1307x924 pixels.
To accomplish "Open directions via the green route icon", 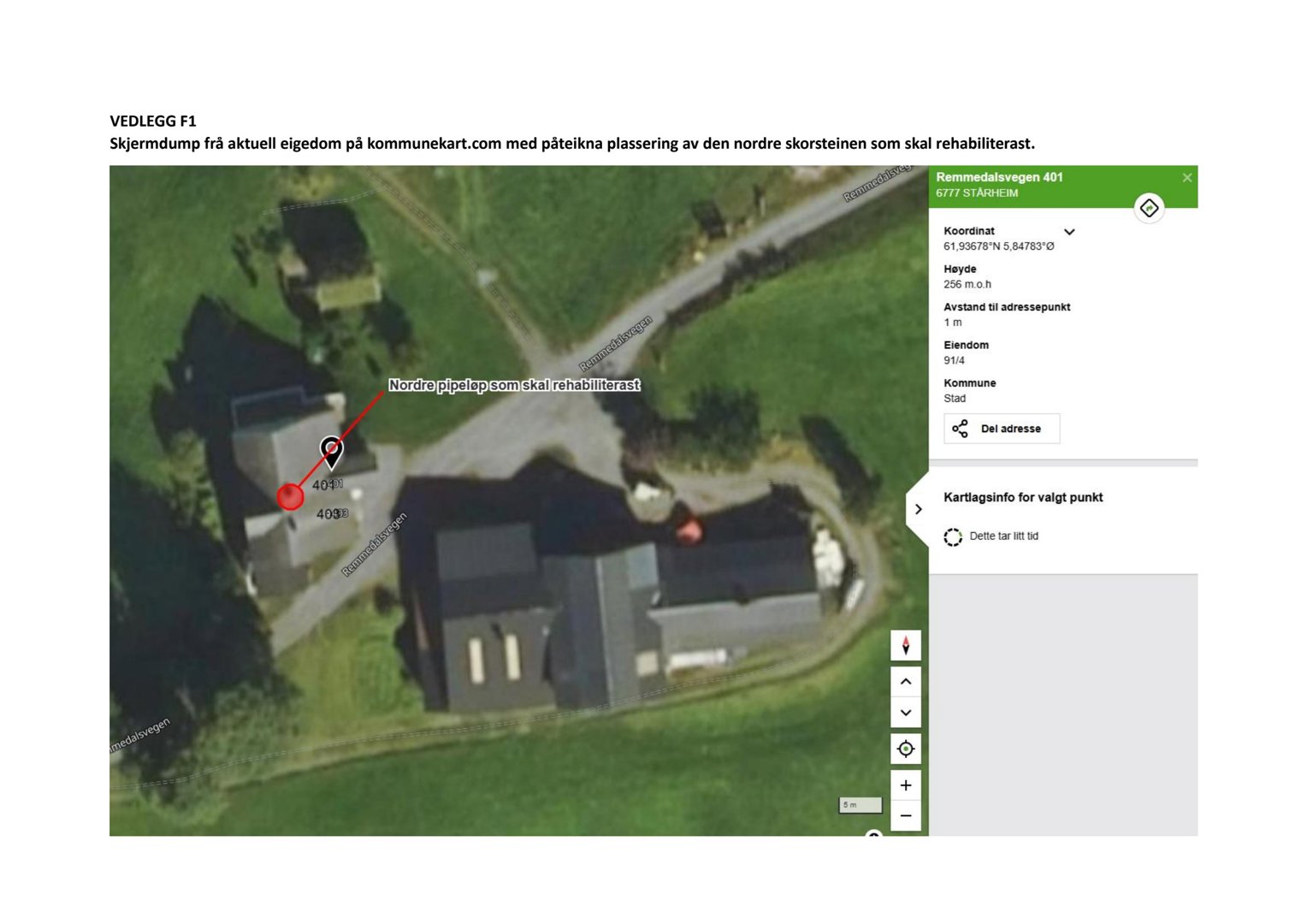I will click(x=1150, y=206).
